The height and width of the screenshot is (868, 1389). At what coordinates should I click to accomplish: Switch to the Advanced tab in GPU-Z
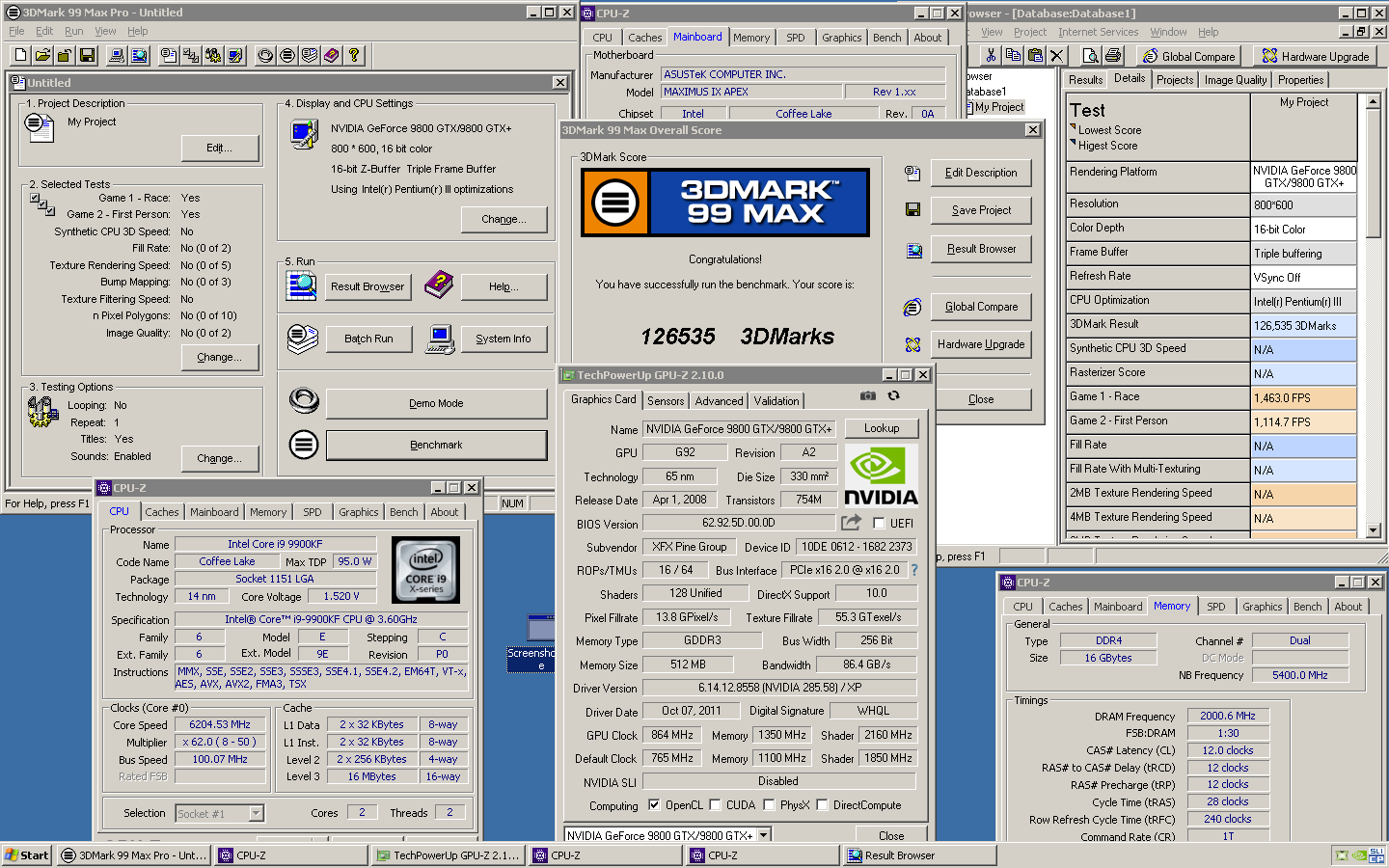(719, 400)
